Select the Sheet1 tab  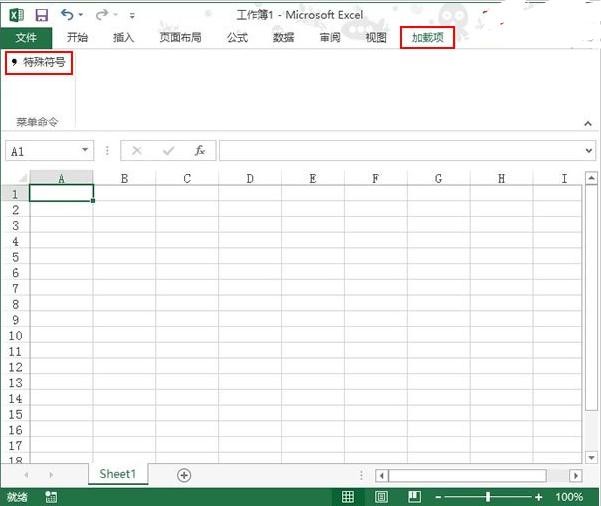pos(118,474)
